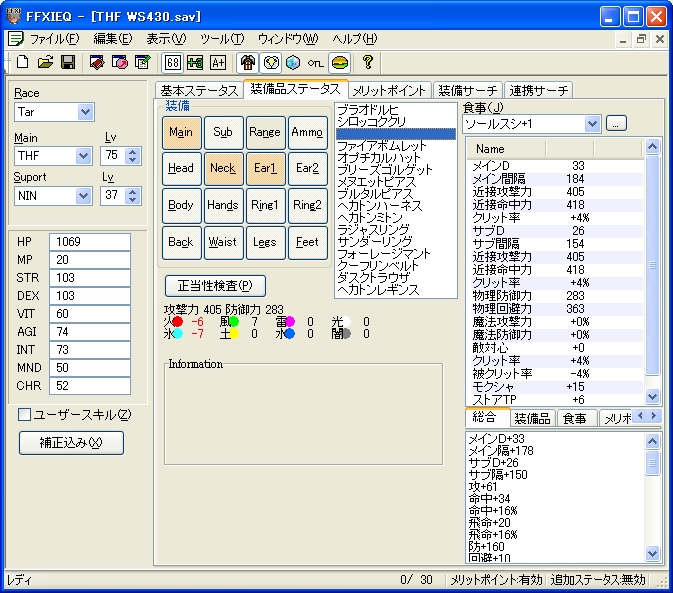Save with the floppy disk icon

[x=68, y=63]
